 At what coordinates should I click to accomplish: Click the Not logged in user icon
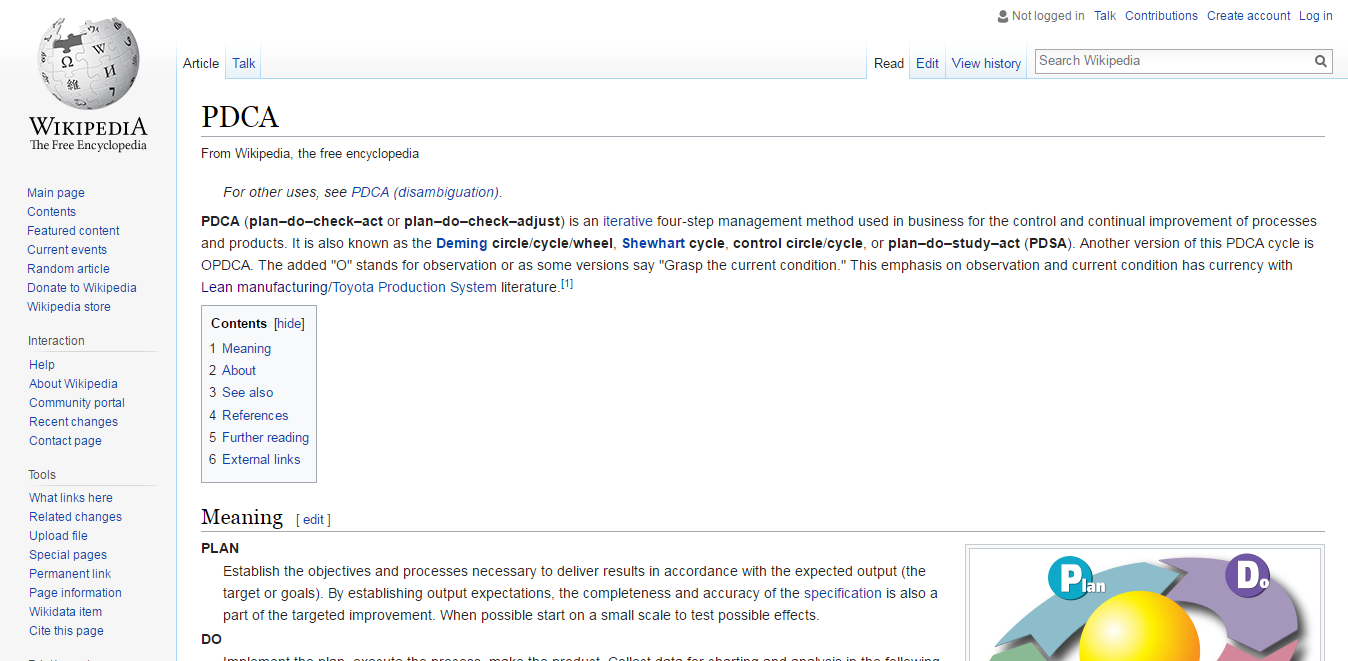[1003, 16]
